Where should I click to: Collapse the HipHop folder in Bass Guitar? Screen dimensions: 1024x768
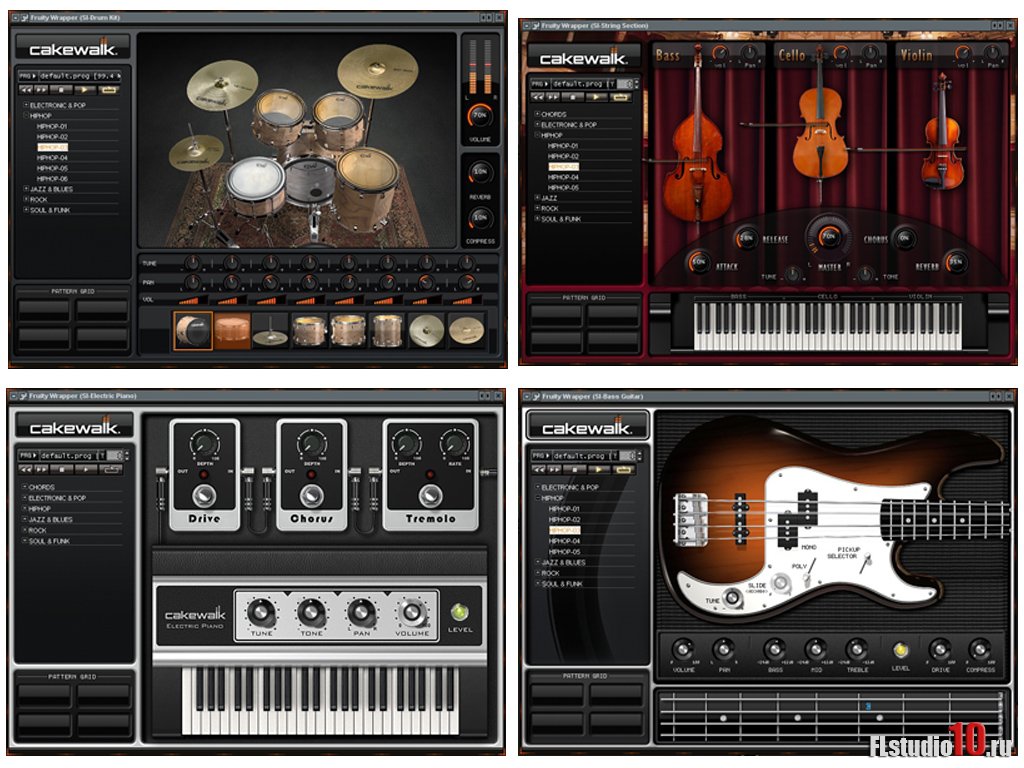538,498
